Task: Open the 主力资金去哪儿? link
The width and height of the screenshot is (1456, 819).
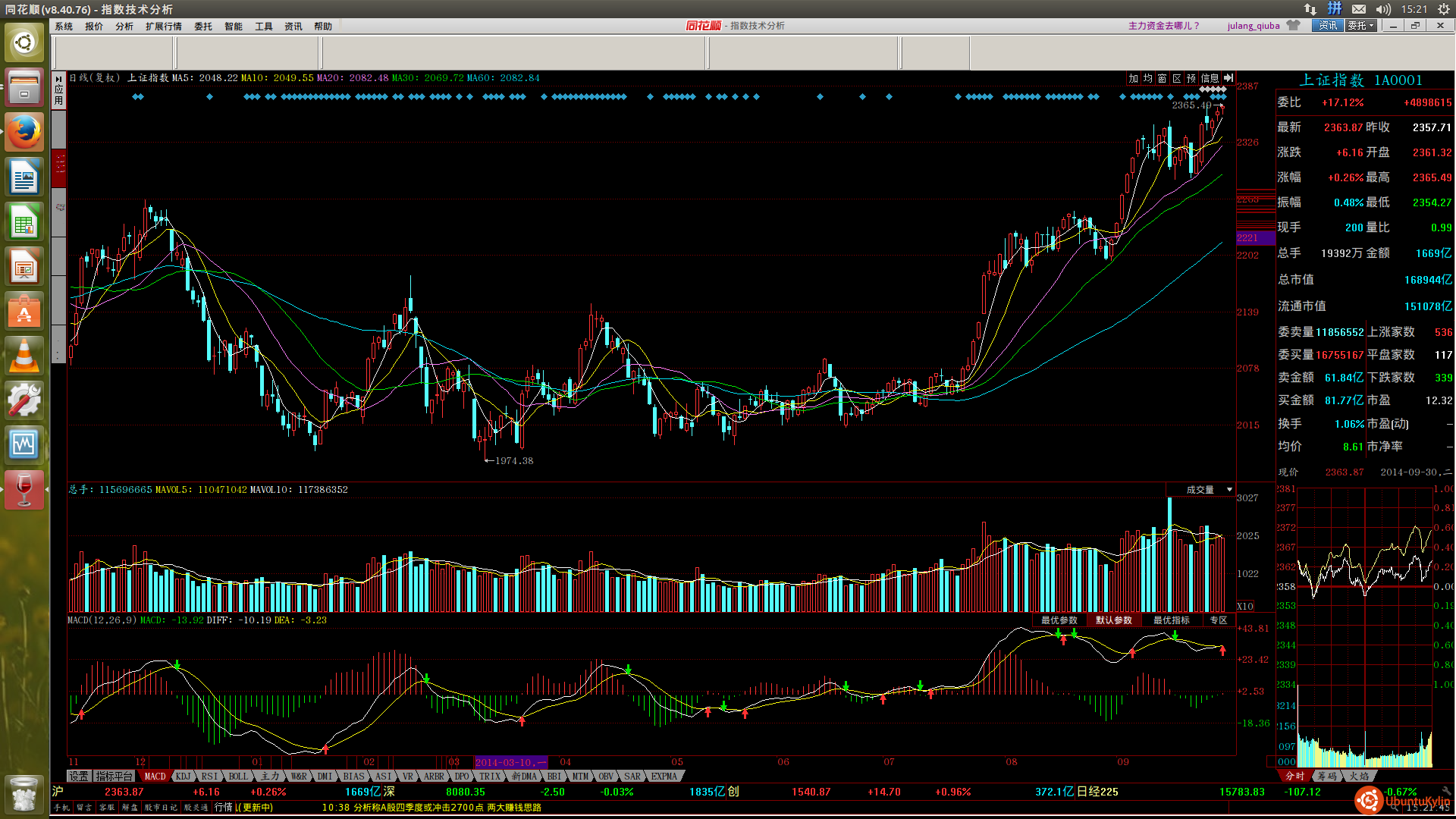Action: [x=1163, y=26]
